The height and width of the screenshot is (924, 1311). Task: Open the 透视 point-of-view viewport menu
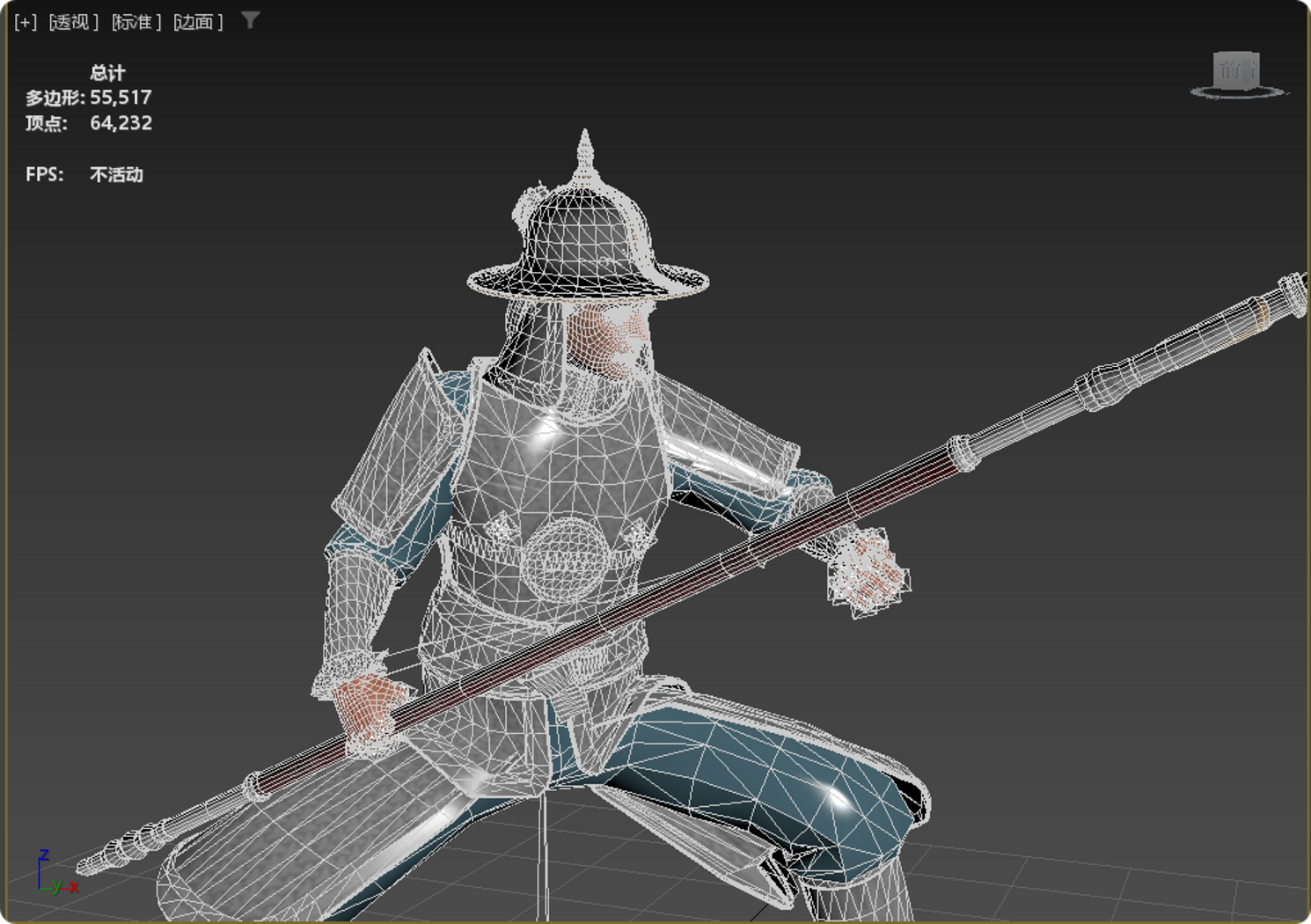point(74,22)
